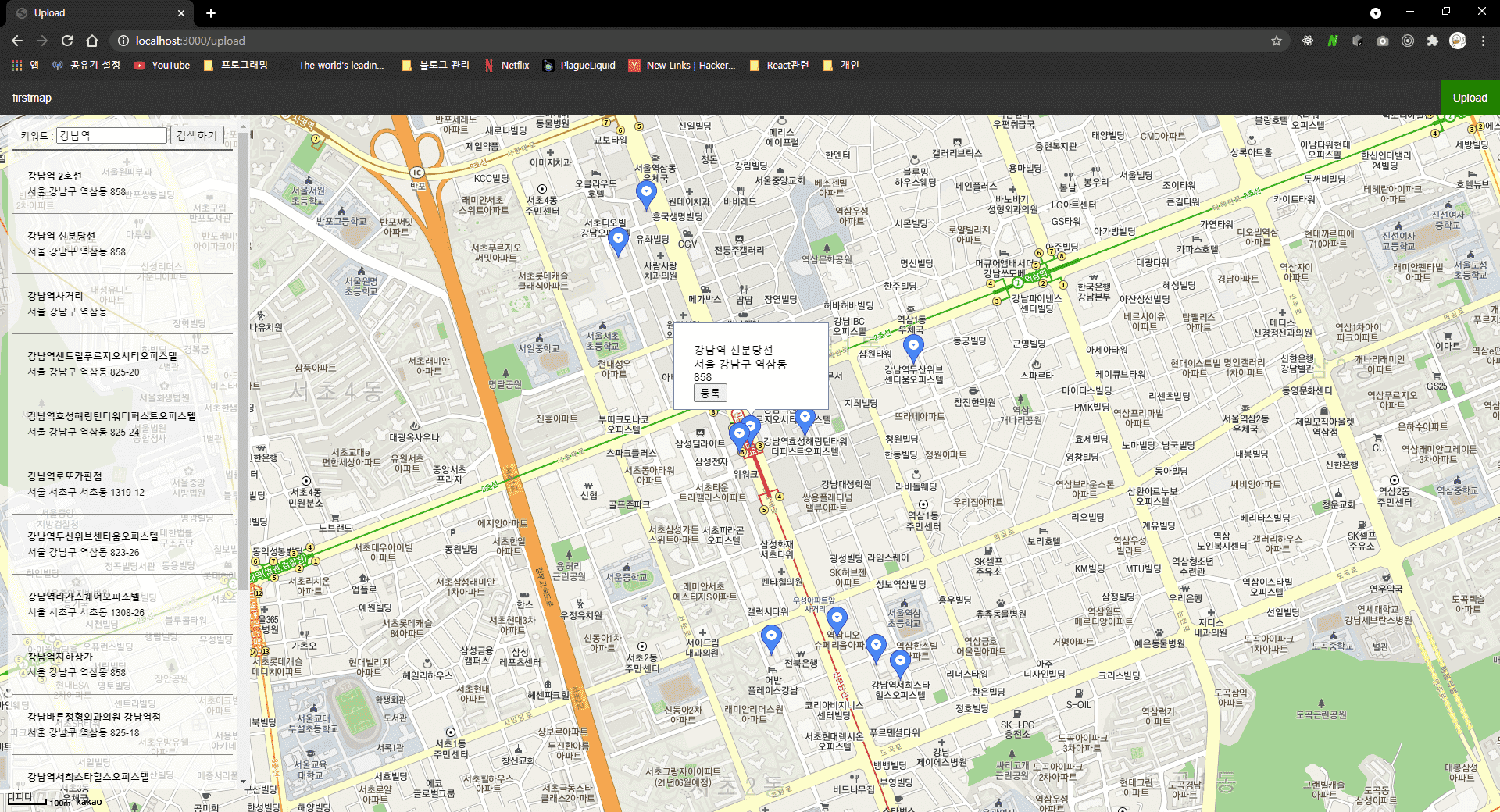Open the 블로그 관리 bookmark folder
Screen dimensions: 1500x812
[435, 66]
